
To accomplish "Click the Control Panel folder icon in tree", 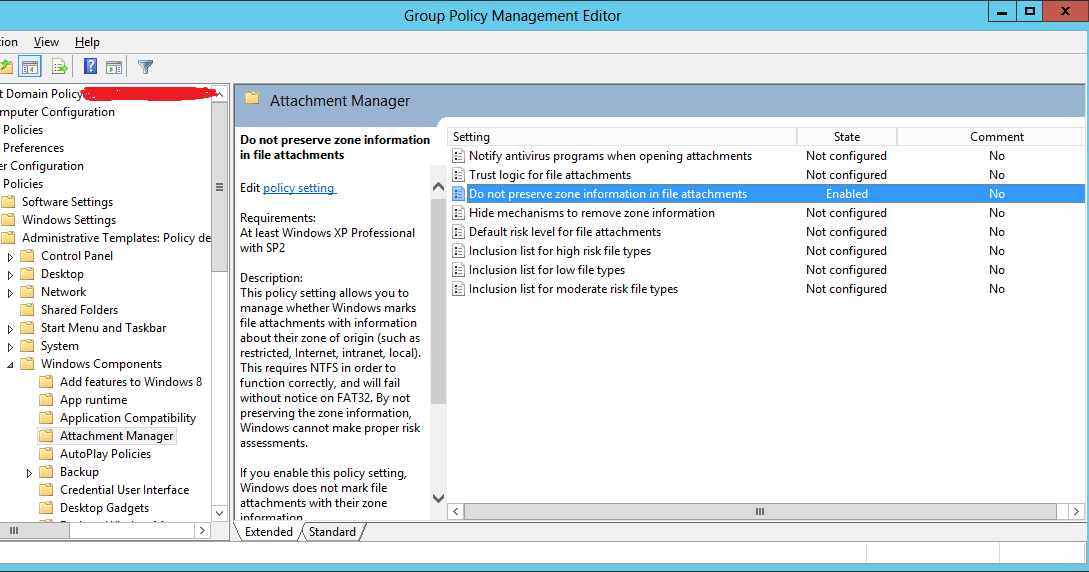I will click(28, 255).
